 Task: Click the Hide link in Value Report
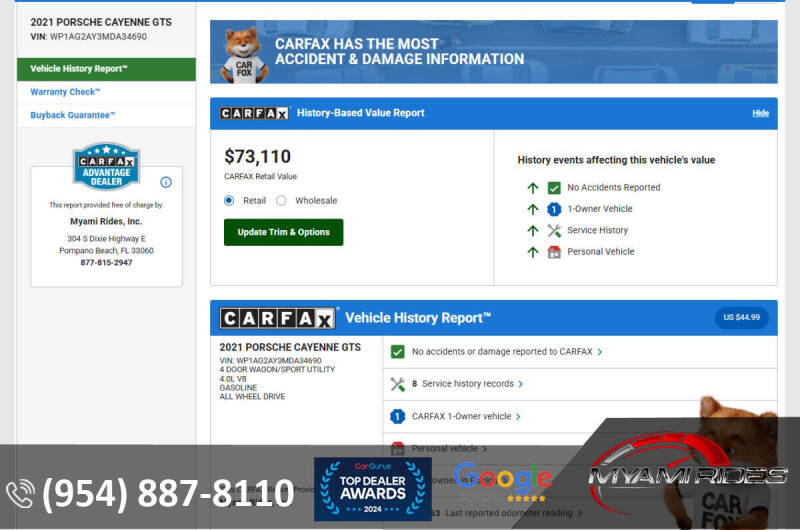760,113
